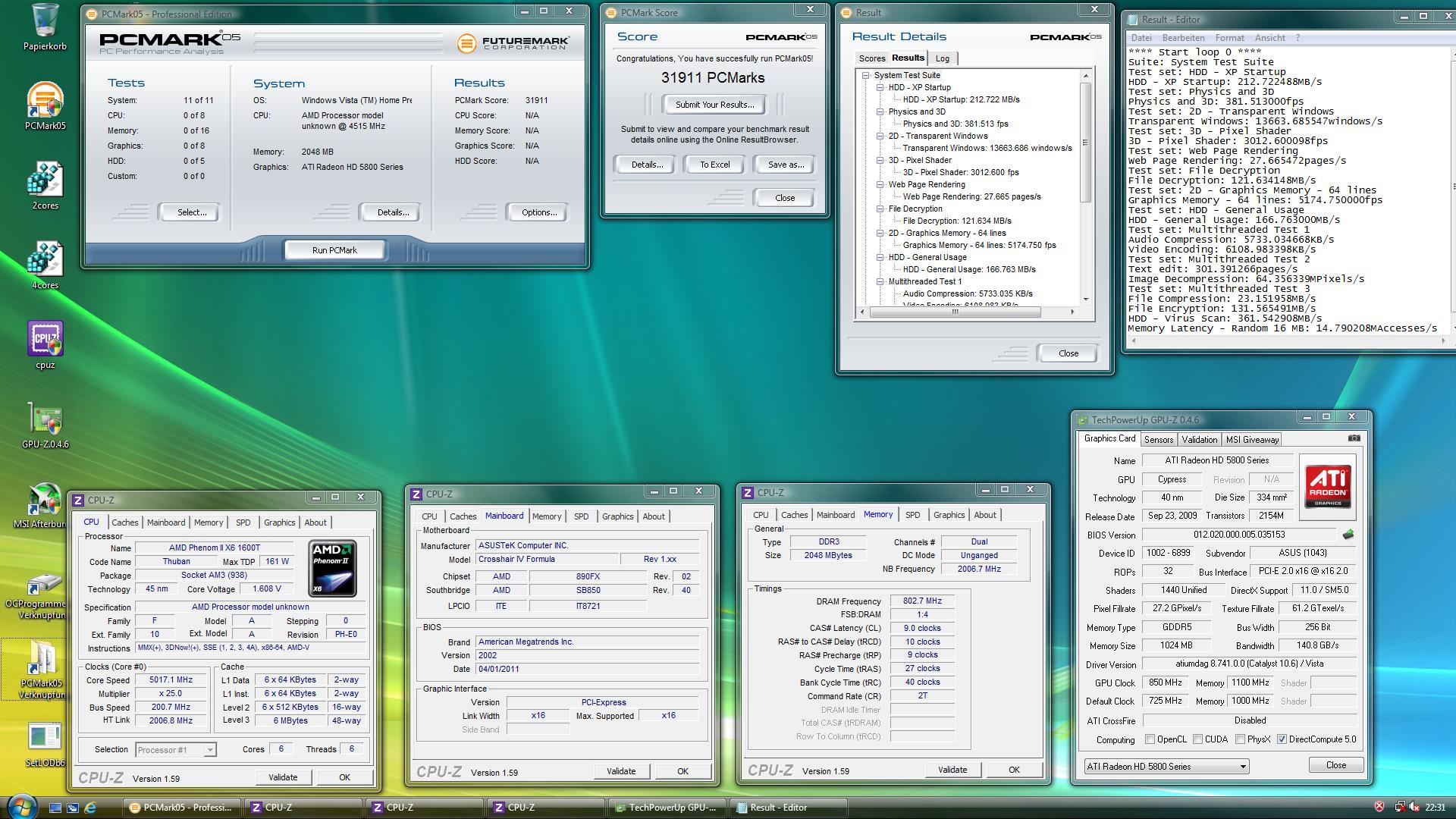
Task: Collapse the File Decryption tree node
Action: (x=880, y=209)
